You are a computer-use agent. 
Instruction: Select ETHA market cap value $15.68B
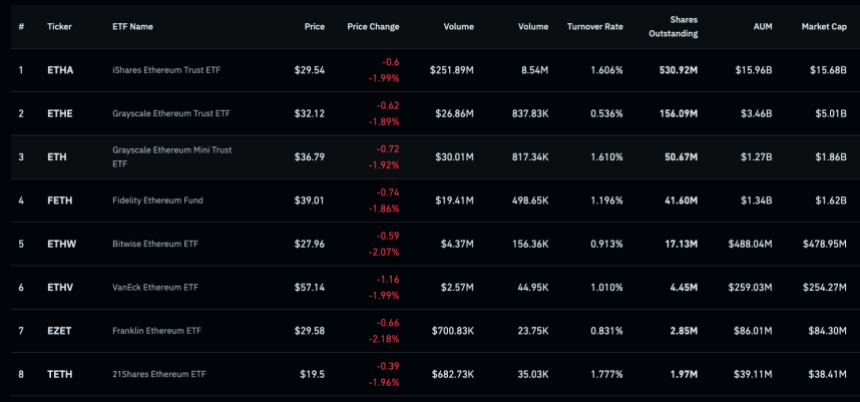pyautogui.click(x=827, y=70)
